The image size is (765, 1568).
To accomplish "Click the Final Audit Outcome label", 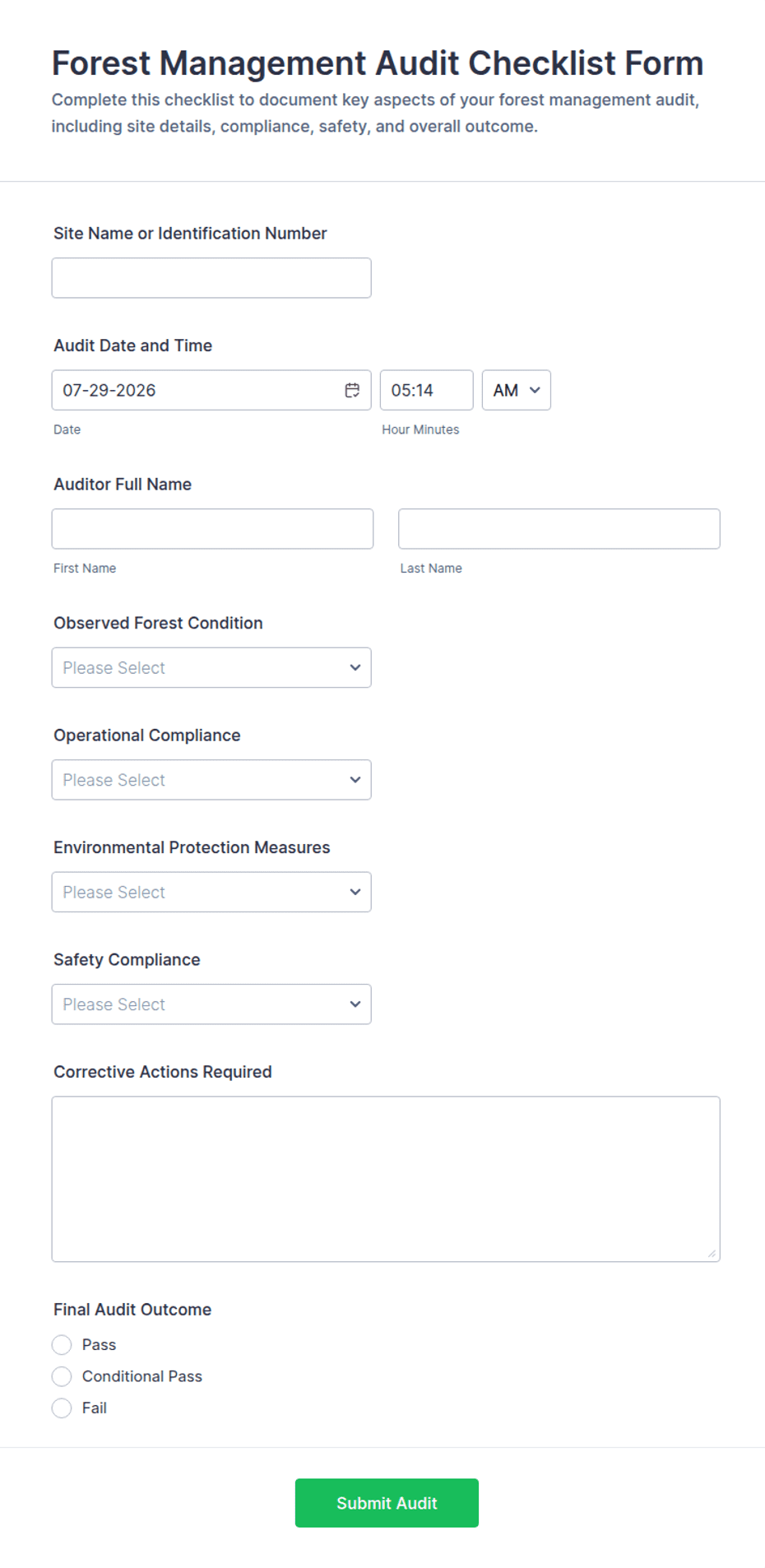I will pos(132,1309).
